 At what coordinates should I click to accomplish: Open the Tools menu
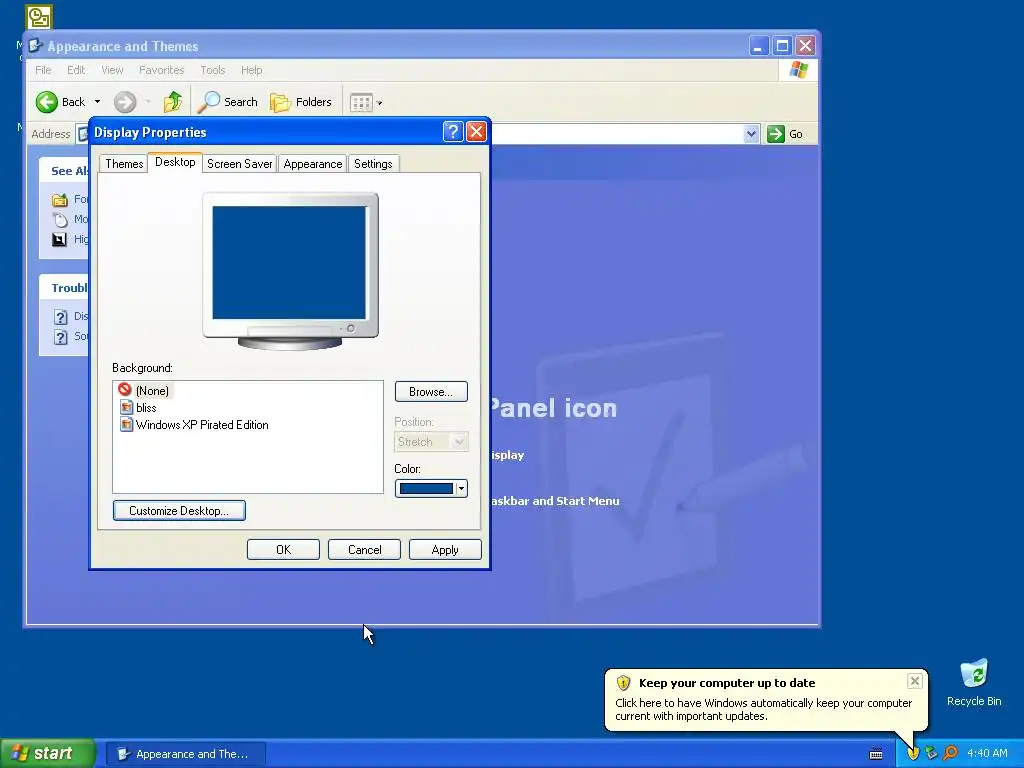coord(213,70)
